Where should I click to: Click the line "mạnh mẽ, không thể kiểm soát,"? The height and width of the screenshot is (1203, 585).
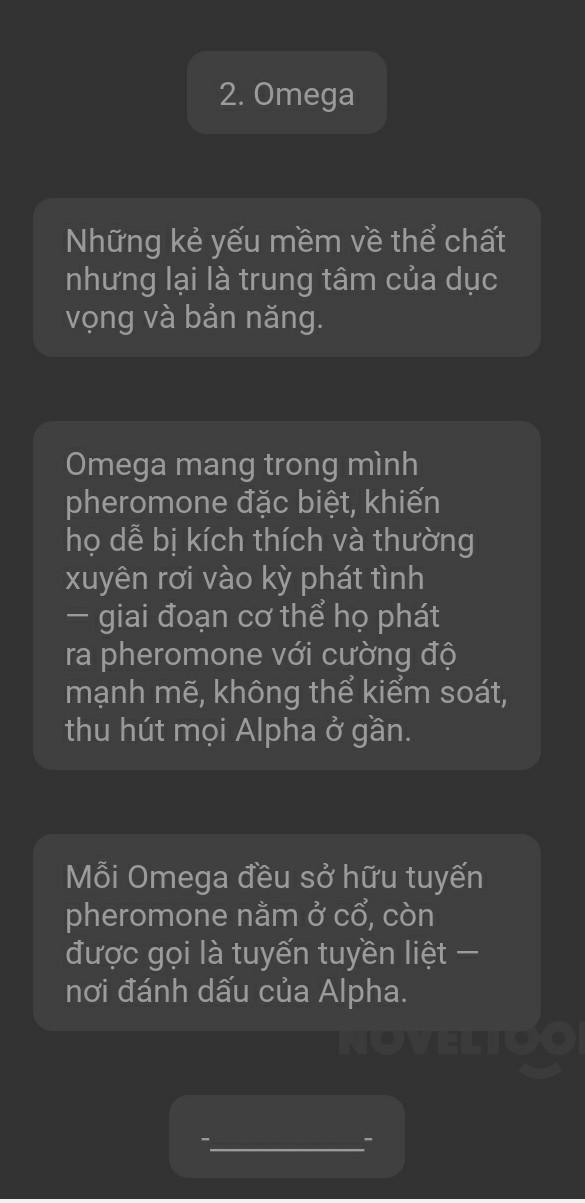click(286, 692)
